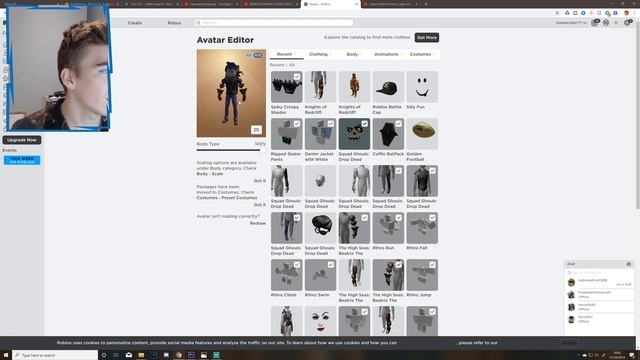Select the Golden Football item
Viewport: 640px width, 360px height.
click(422, 134)
